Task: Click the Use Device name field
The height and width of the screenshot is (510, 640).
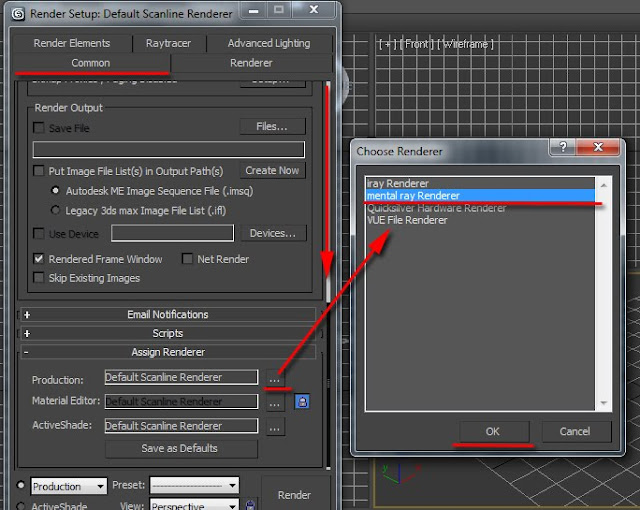Action: [173, 233]
